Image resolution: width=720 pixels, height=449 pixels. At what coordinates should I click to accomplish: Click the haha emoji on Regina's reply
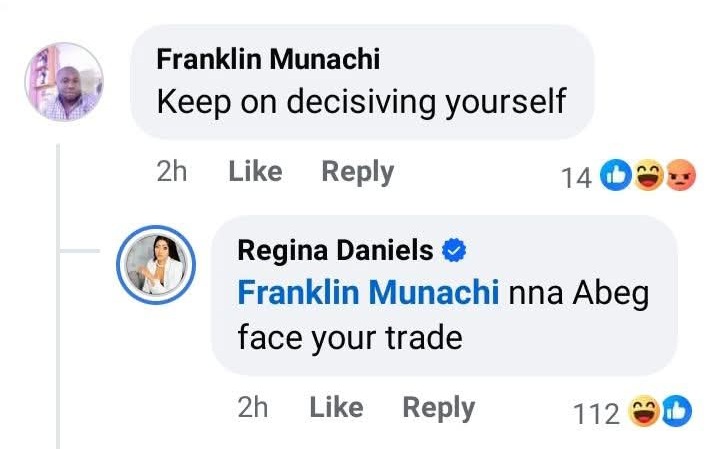click(x=643, y=411)
